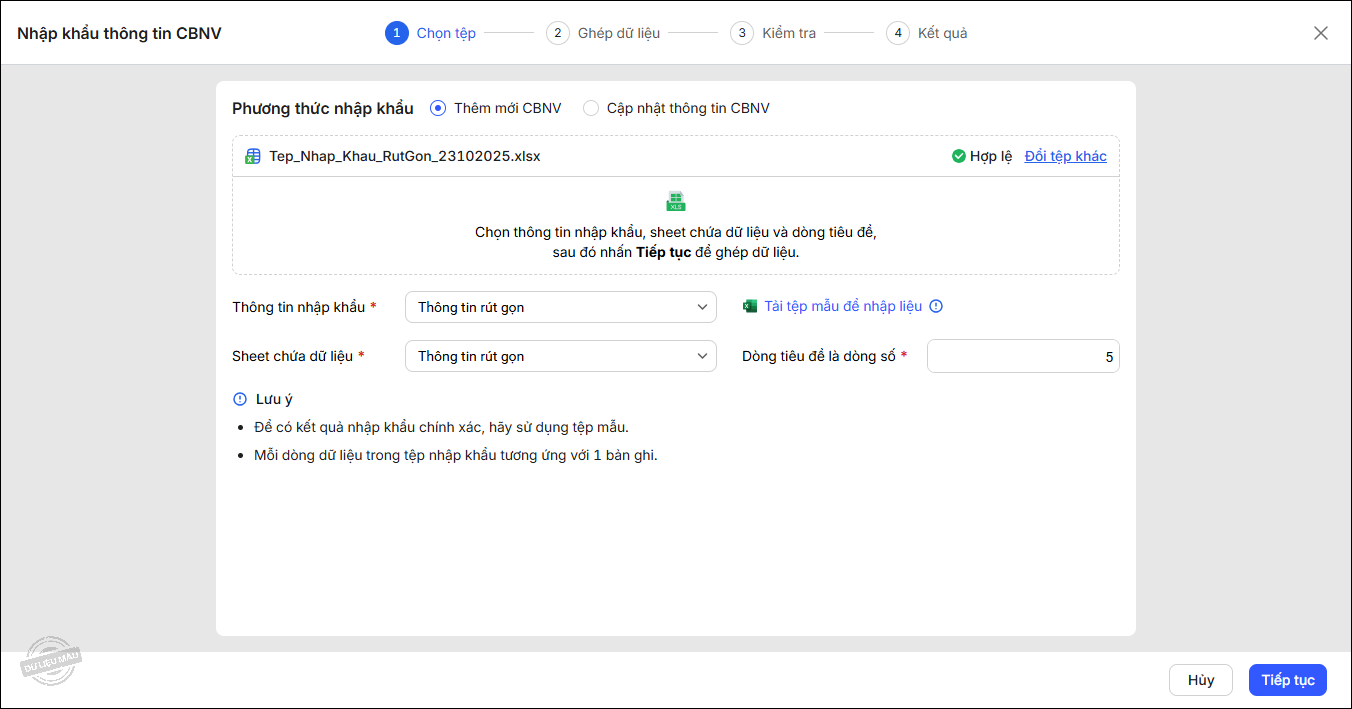
Task: Go to step 1 Chọn tệp
Action: pos(431,33)
